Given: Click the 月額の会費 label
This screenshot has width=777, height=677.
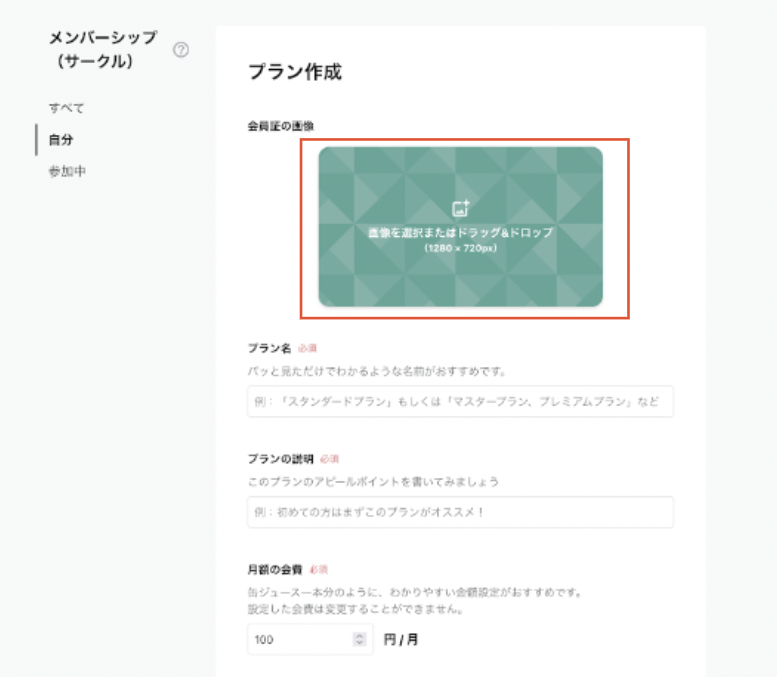Looking at the screenshot, I should [x=275, y=569].
